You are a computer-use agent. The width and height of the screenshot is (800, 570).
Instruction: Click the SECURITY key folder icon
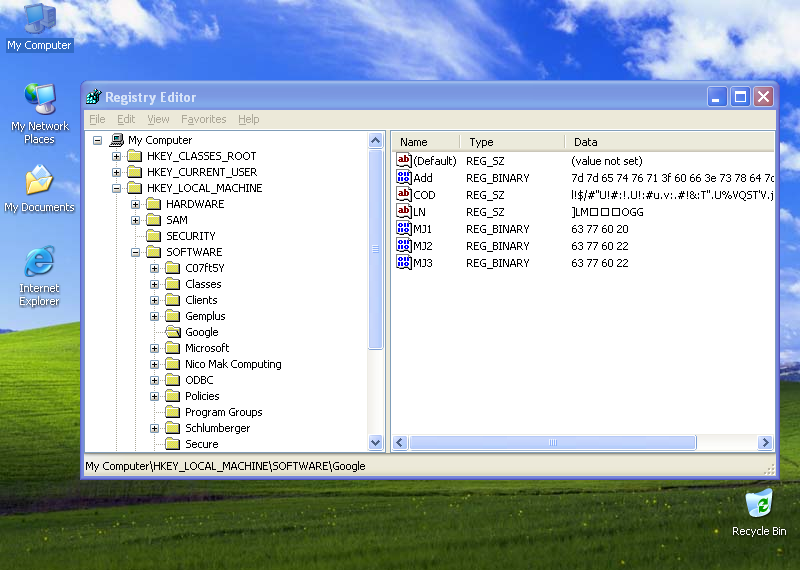tap(154, 236)
